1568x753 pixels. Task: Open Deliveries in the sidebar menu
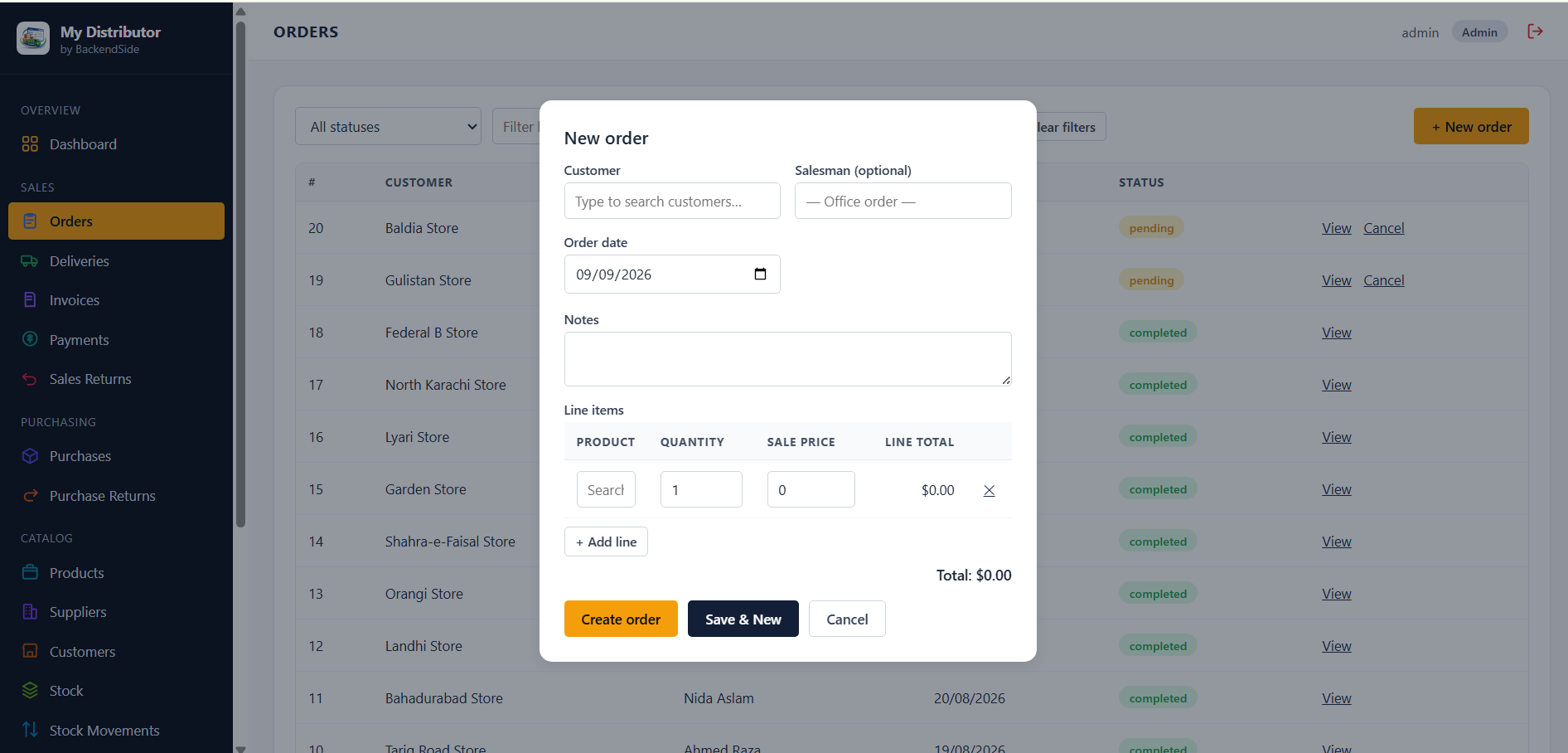(116, 261)
